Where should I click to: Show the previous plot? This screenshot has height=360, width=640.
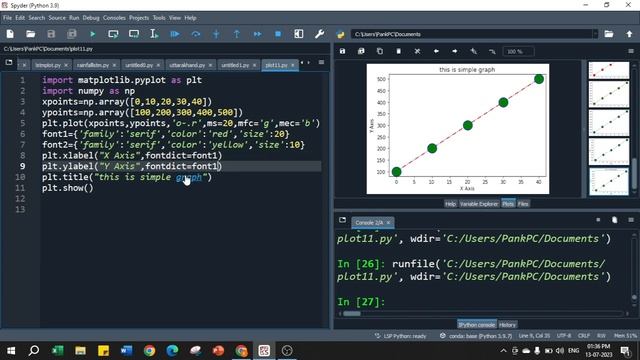(x=436, y=51)
